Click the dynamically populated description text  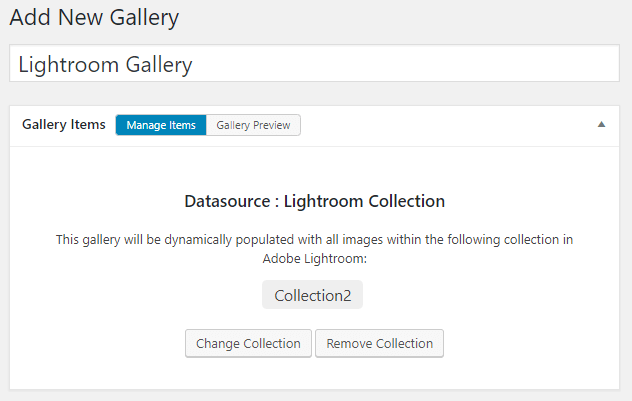[314, 249]
